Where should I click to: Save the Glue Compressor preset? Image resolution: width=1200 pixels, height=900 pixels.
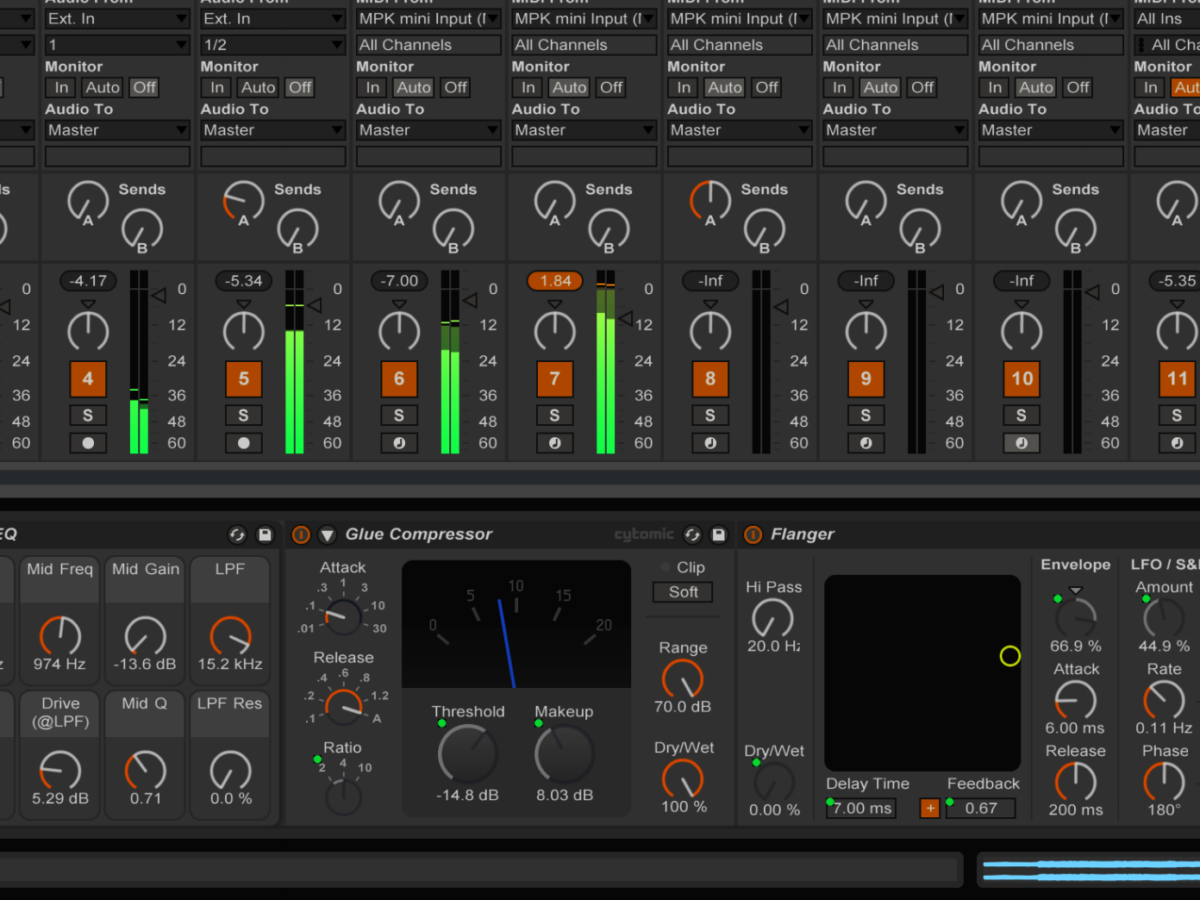click(718, 535)
